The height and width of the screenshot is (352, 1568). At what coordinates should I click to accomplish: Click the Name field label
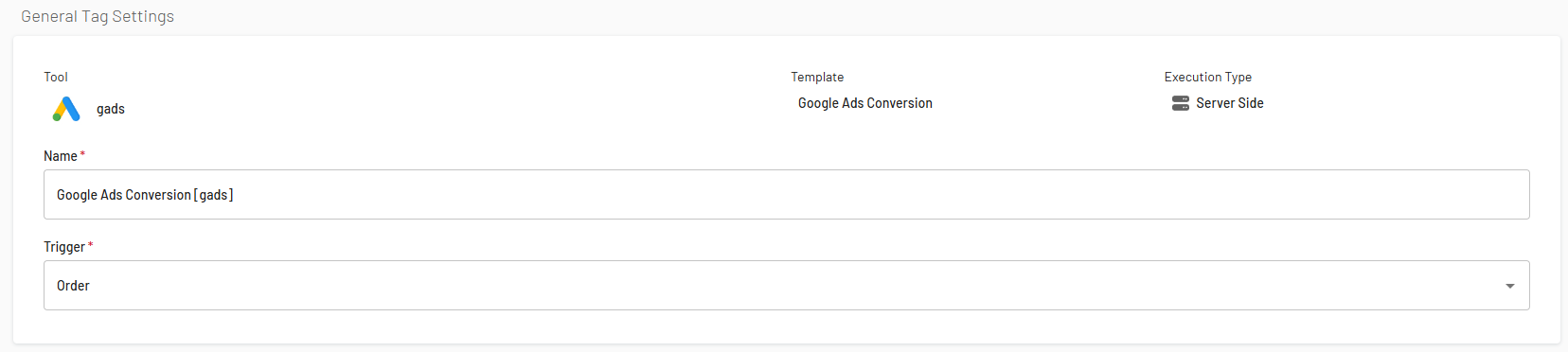(61, 156)
